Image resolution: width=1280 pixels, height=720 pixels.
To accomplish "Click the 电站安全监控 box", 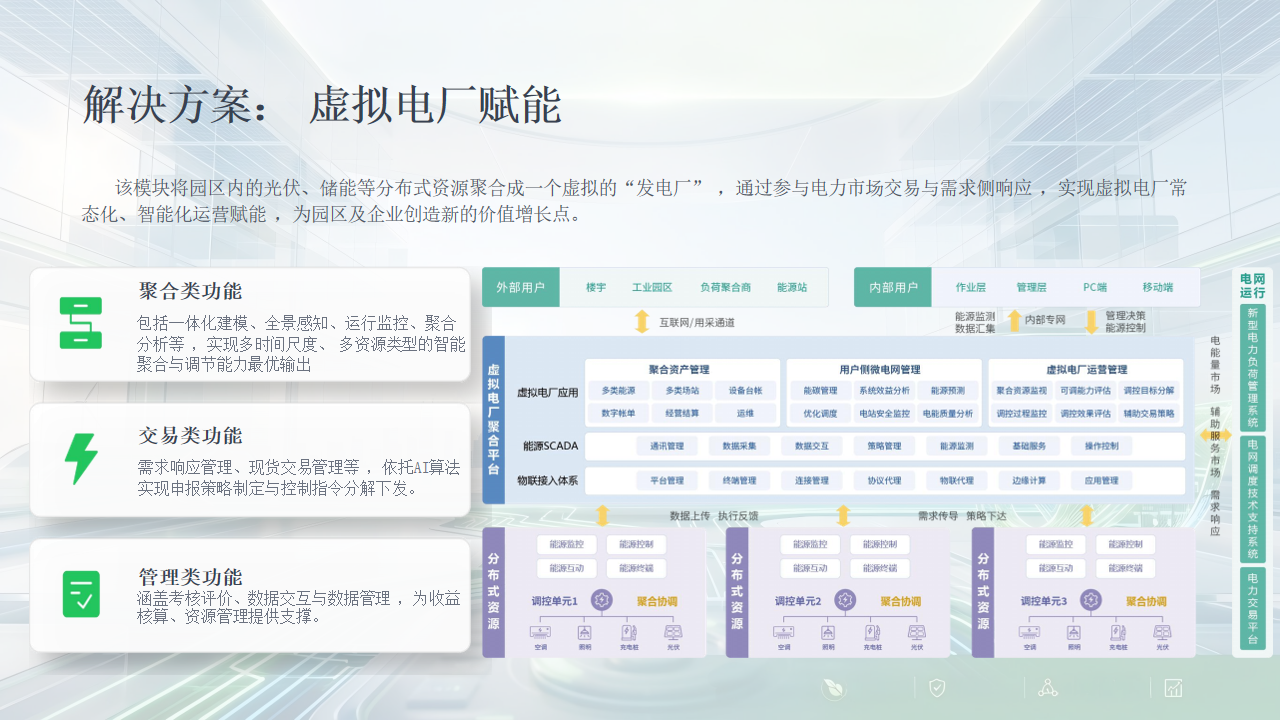I will 884,413.
